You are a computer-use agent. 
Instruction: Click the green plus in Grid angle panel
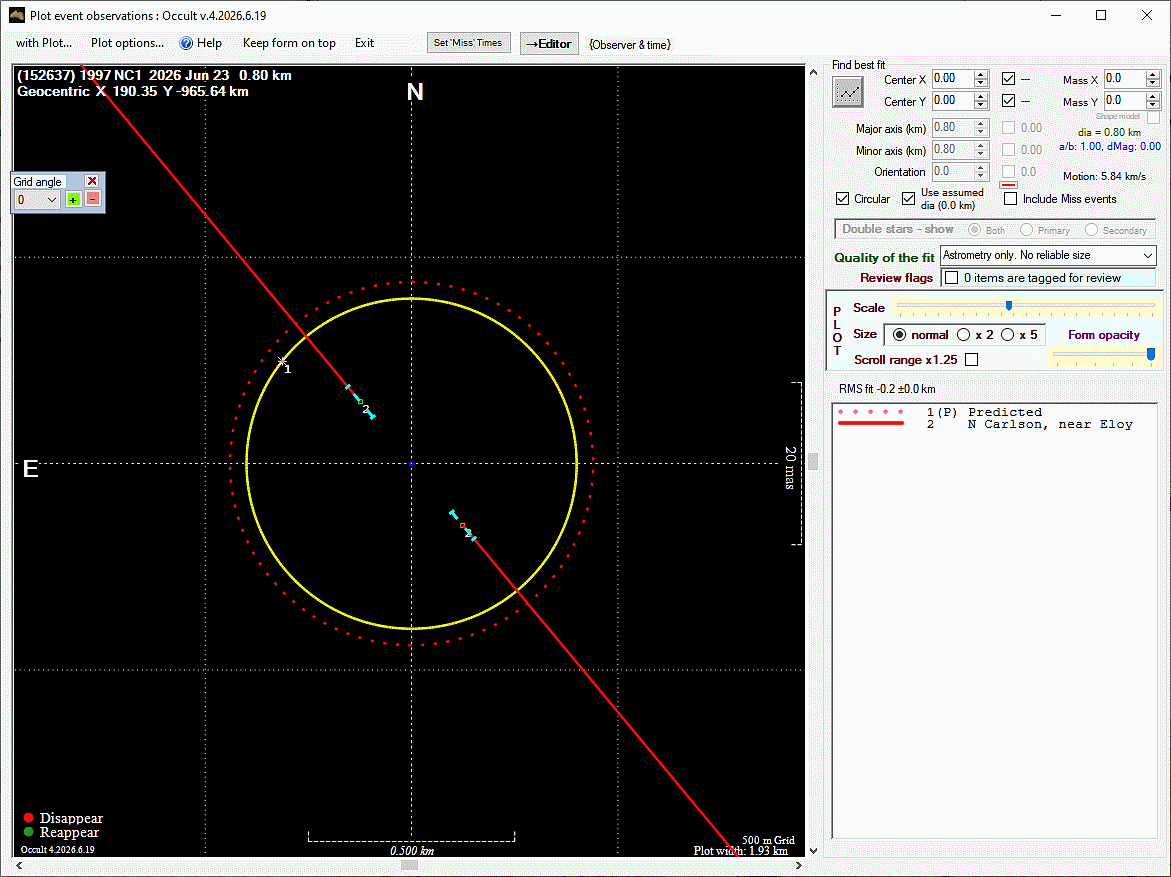(73, 199)
